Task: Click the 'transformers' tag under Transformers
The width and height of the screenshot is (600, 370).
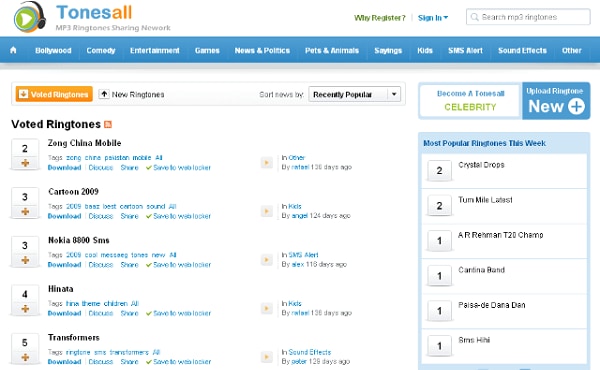Action: (129, 352)
